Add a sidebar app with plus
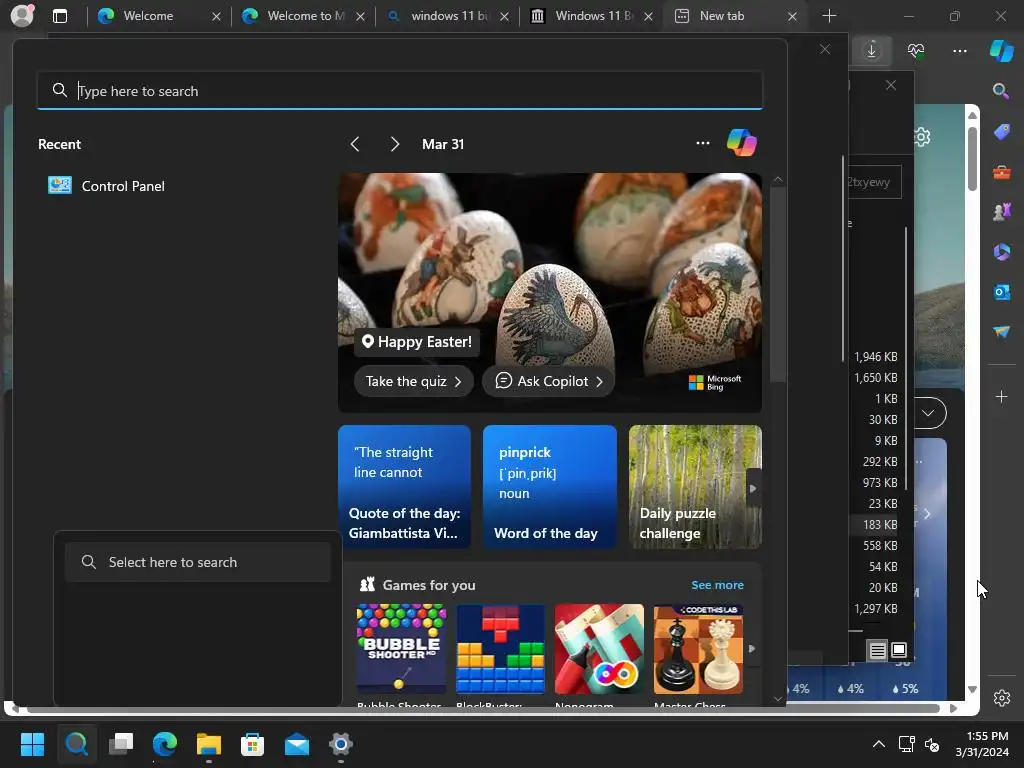This screenshot has height=768, width=1024. [x=1001, y=396]
